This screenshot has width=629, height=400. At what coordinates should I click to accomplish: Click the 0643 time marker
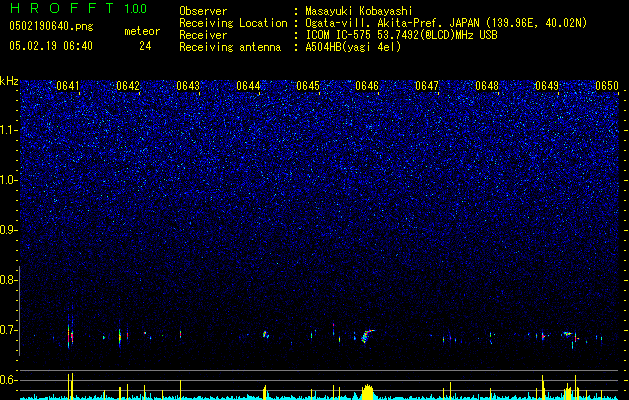188,86
